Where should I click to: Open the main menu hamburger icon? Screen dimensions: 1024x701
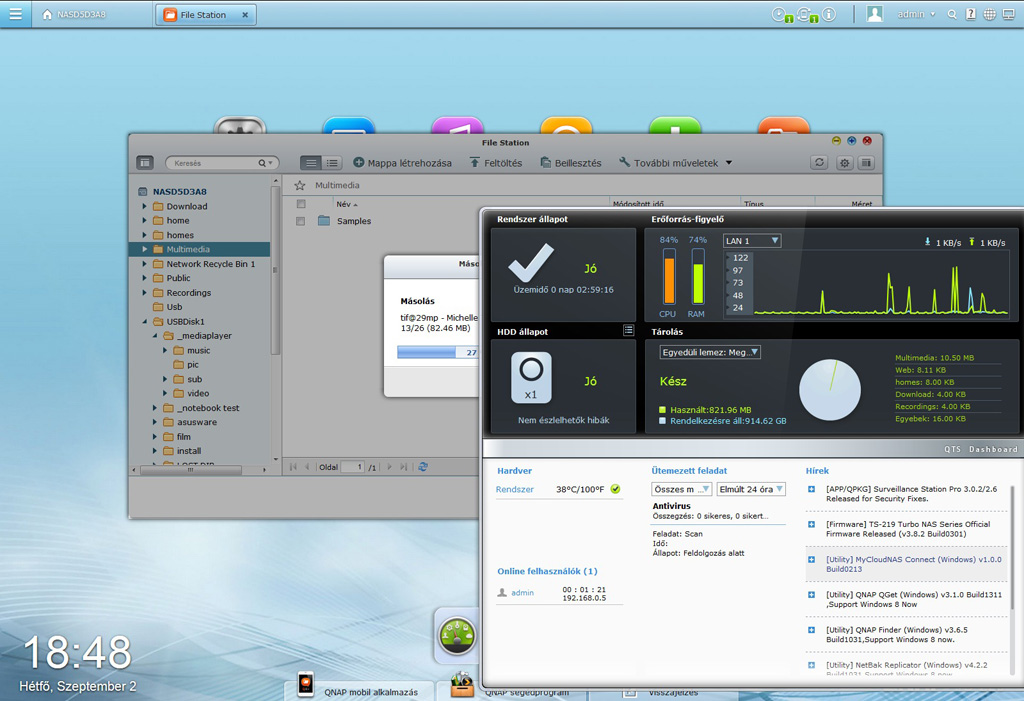tap(15, 14)
